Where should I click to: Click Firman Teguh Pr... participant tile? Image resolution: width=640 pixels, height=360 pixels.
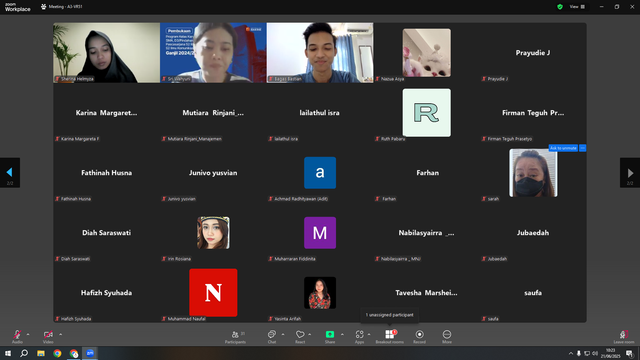pos(533,113)
